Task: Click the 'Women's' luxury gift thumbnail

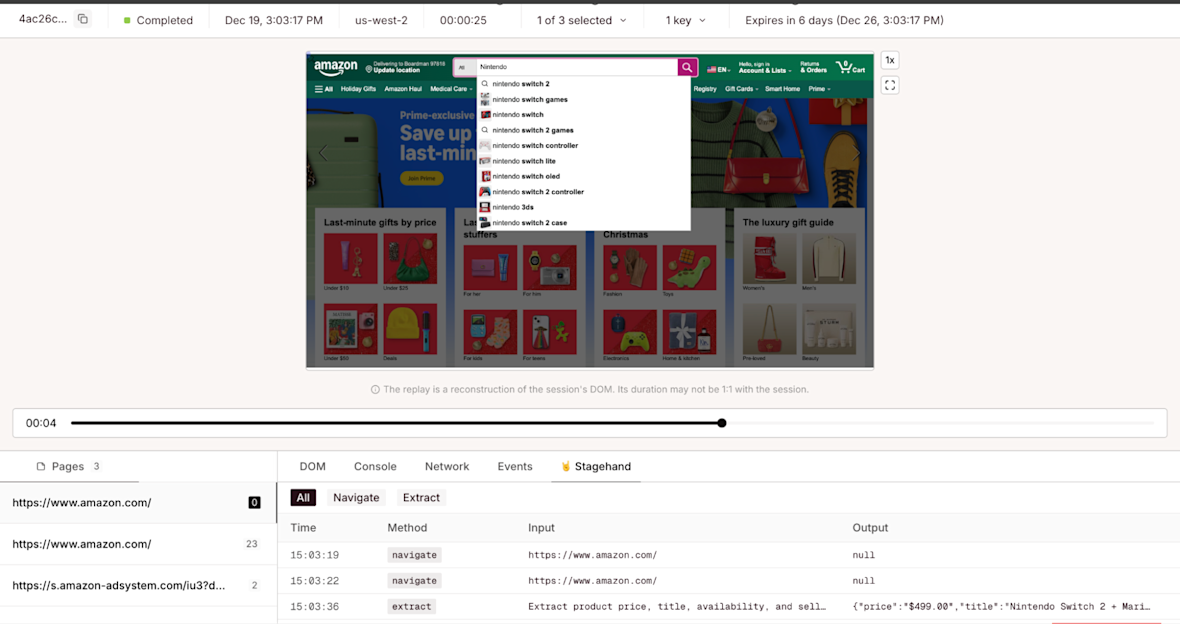Action: (x=769, y=258)
